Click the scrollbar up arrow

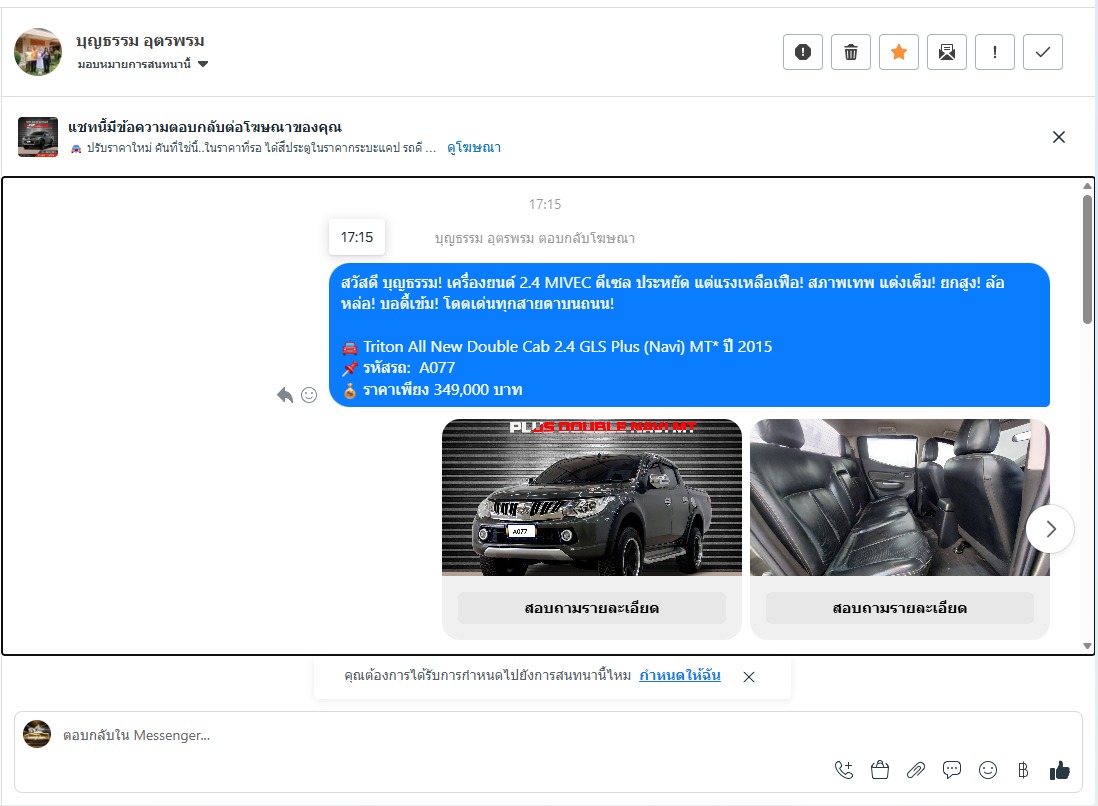tap(1087, 186)
